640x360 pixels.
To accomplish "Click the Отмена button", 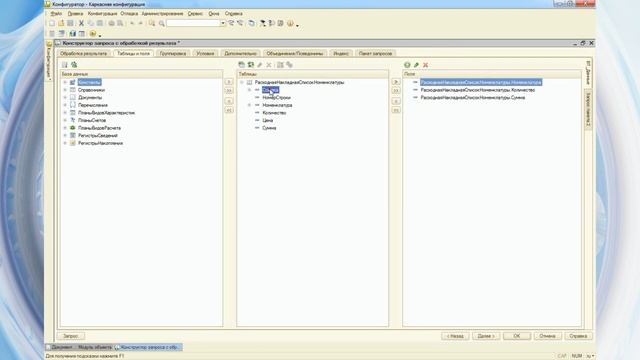I will [x=547, y=336].
